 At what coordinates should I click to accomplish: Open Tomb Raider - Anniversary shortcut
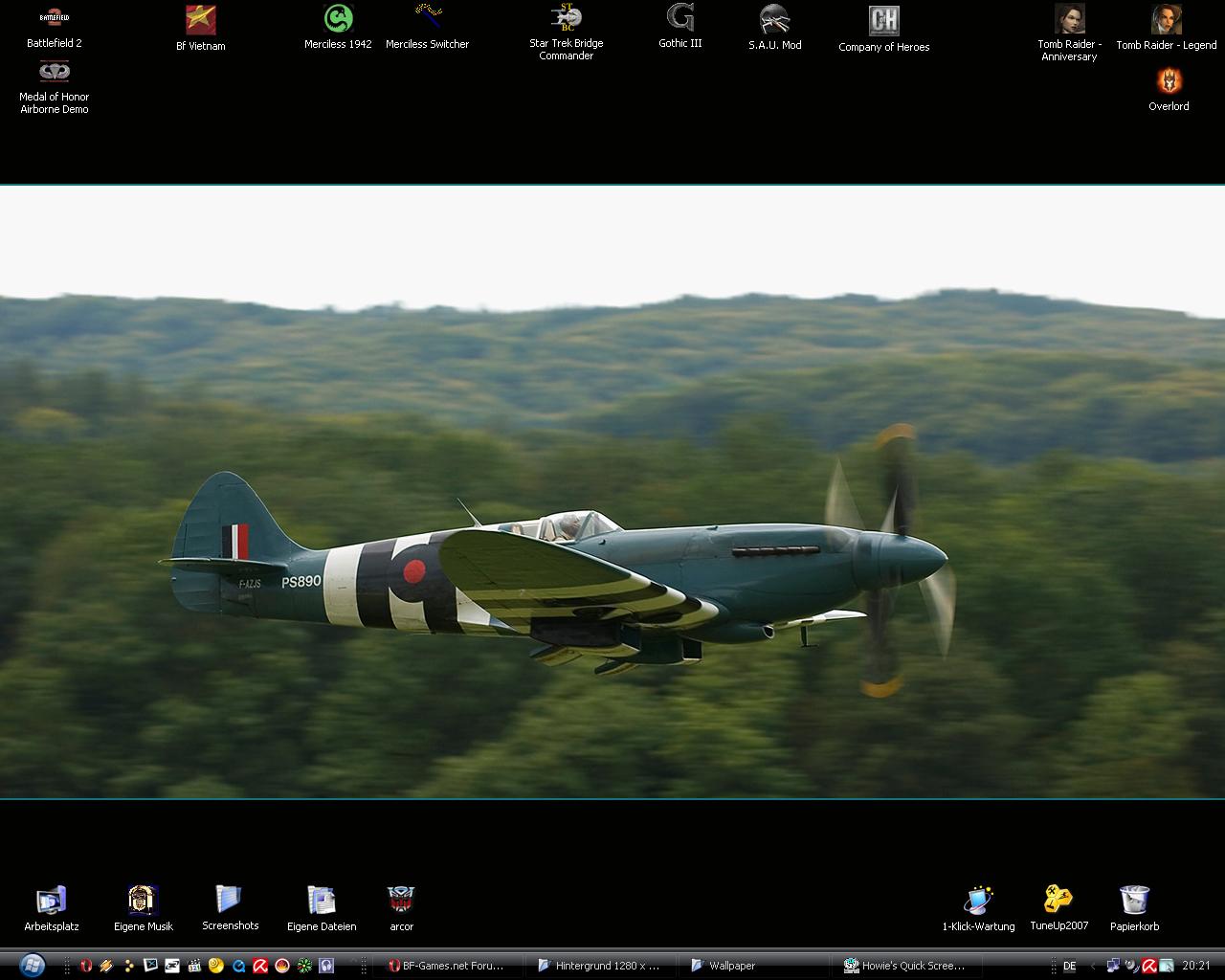pos(1069,19)
